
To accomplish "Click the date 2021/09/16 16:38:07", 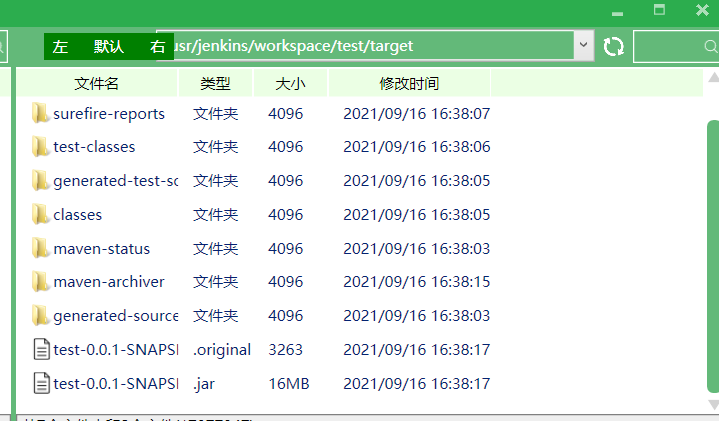I will coord(416,113).
